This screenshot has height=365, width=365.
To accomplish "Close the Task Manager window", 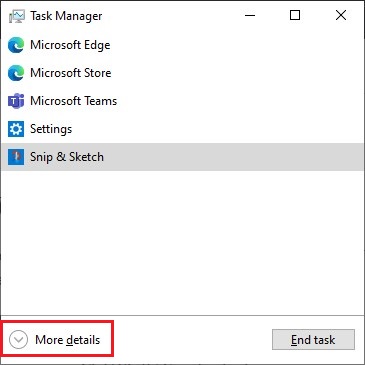I will point(341,15).
